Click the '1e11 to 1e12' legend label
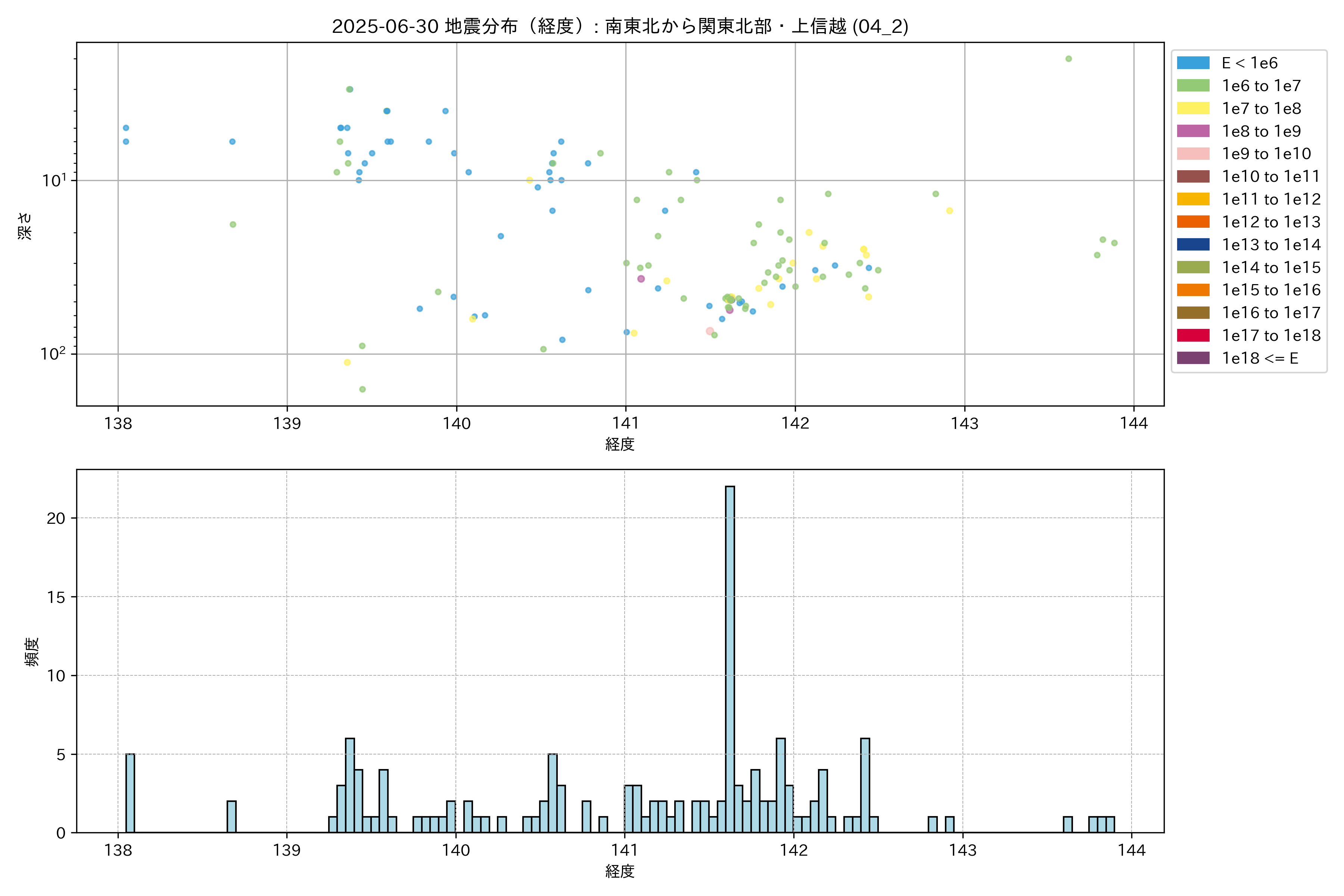 tap(1271, 199)
